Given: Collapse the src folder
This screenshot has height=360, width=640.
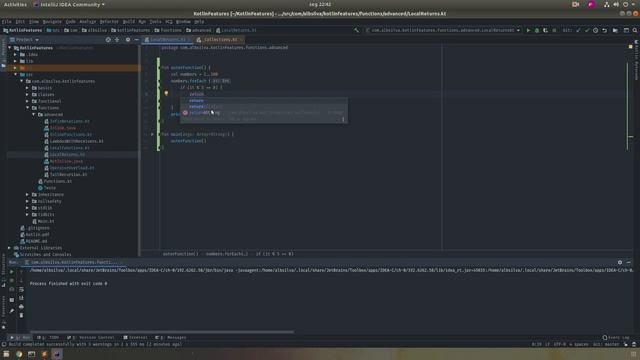Looking at the screenshot, I should tap(16, 75).
